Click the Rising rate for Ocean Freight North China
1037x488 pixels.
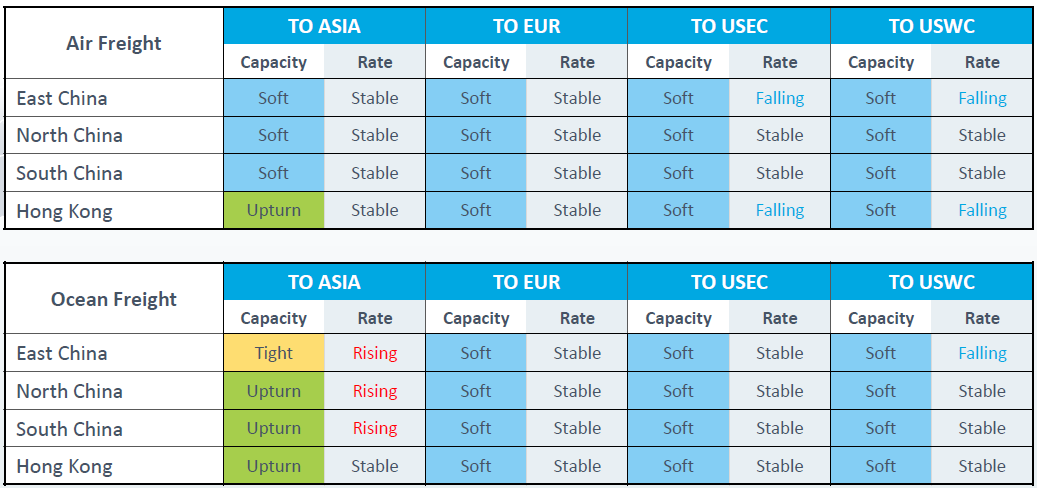(375, 391)
